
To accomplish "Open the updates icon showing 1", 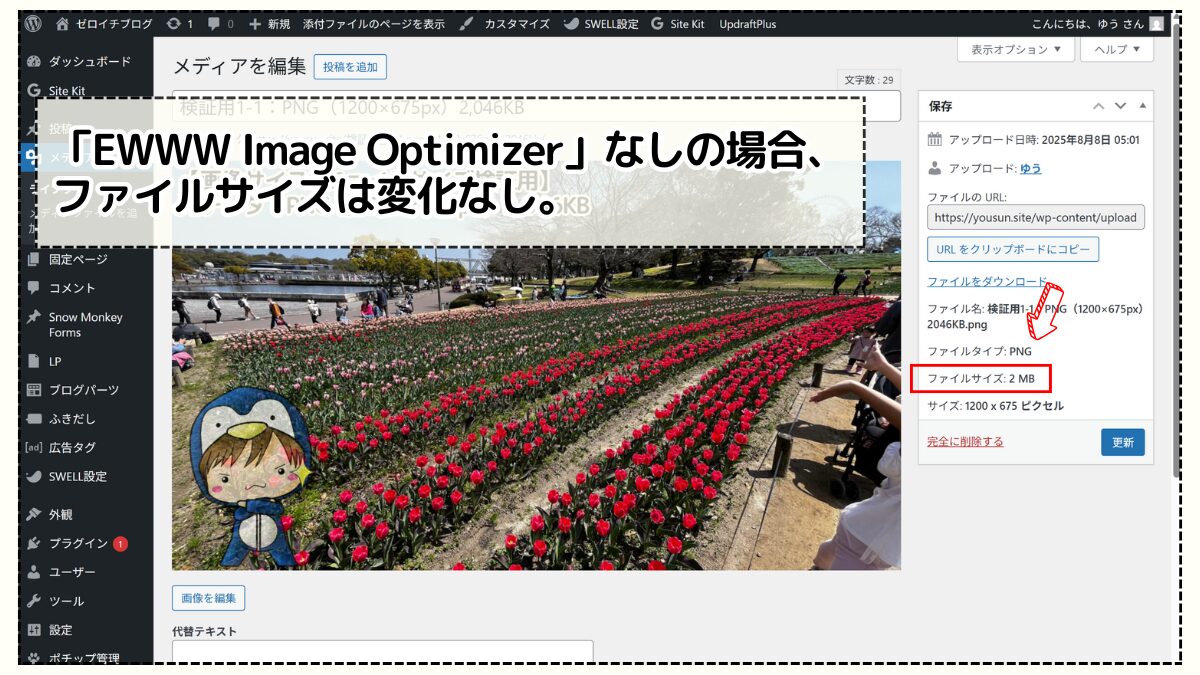I will (x=180, y=24).
